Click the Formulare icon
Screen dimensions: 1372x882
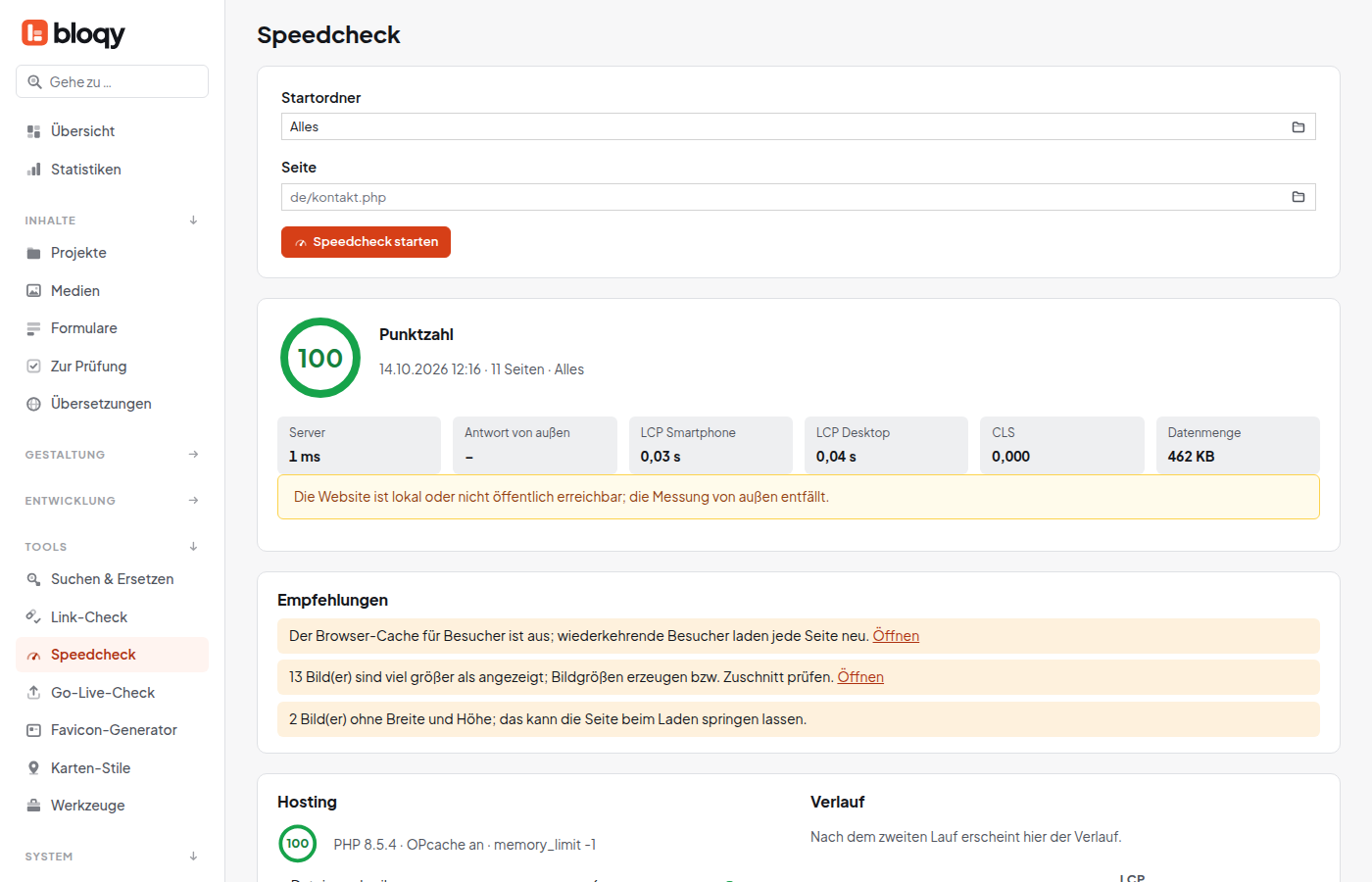coord(33,328)
